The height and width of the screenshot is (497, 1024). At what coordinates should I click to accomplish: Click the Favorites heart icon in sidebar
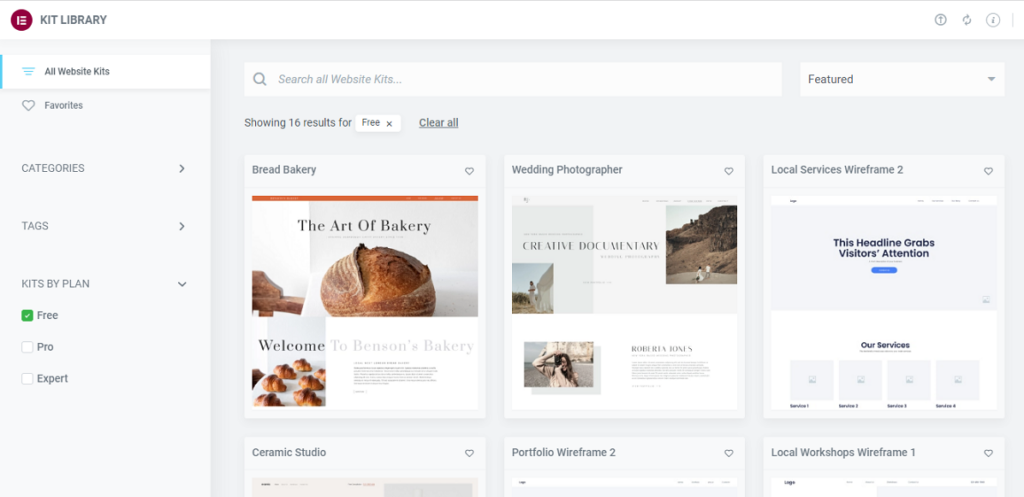(x=28, y=105)
